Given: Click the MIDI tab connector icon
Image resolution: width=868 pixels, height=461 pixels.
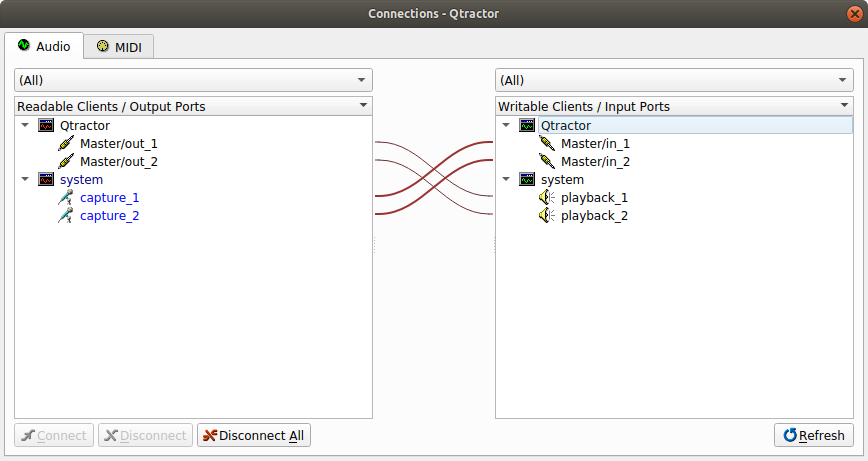Looking at the screenshot, I should 102,46.
